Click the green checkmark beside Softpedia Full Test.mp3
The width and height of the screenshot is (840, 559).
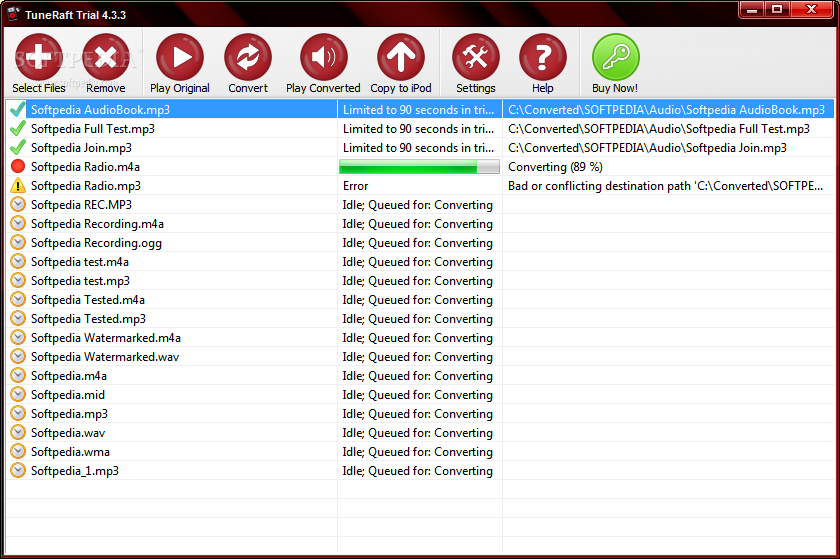coord(18,129)
